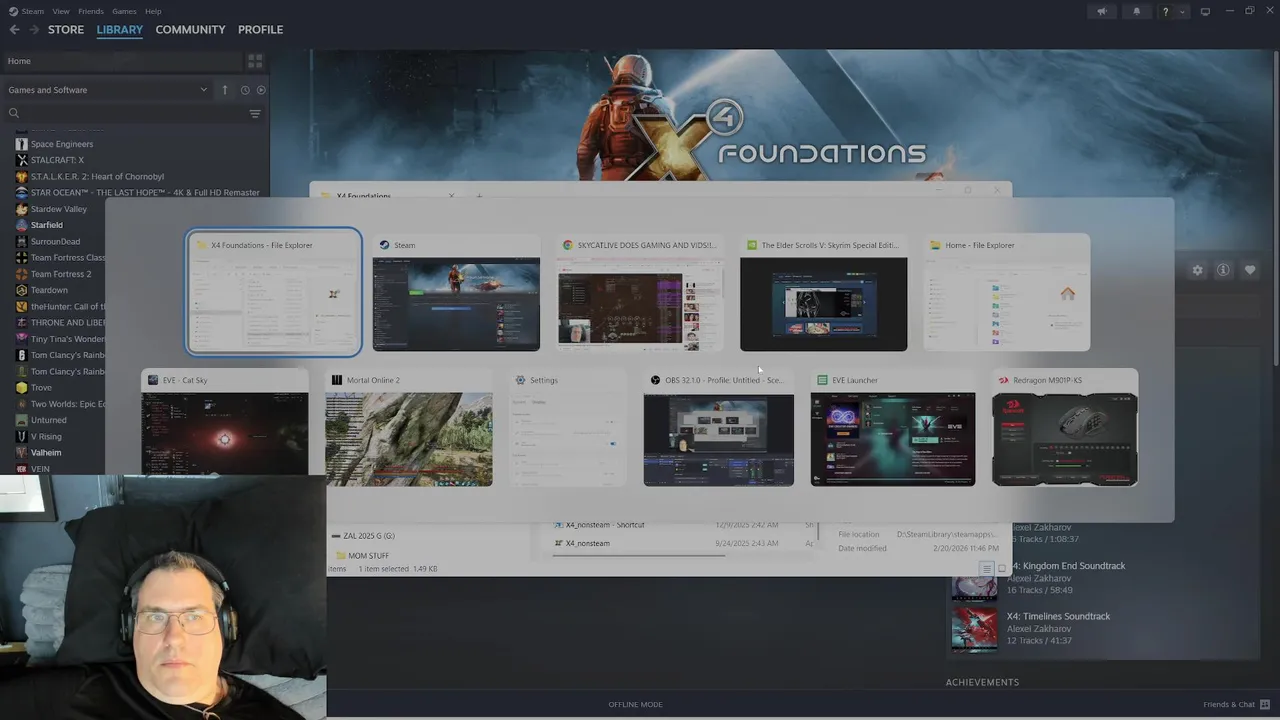The width and height of the screenshot is (1280, 720).
Task: Open Friends & Chat panel
Action: pyautogui.click(x=1236, y=704)
